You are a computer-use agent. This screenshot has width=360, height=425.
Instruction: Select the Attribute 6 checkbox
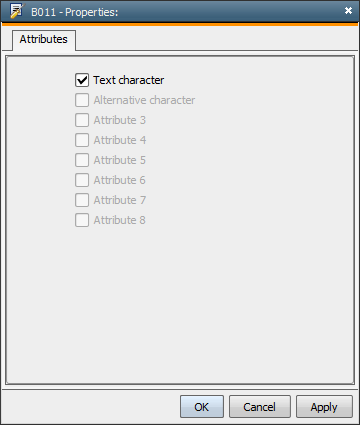point(82,180)
